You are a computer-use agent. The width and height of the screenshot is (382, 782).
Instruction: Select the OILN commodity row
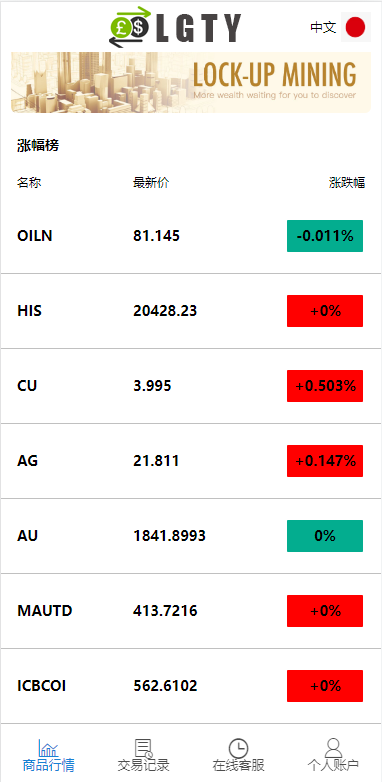click(x=191, y=236)
